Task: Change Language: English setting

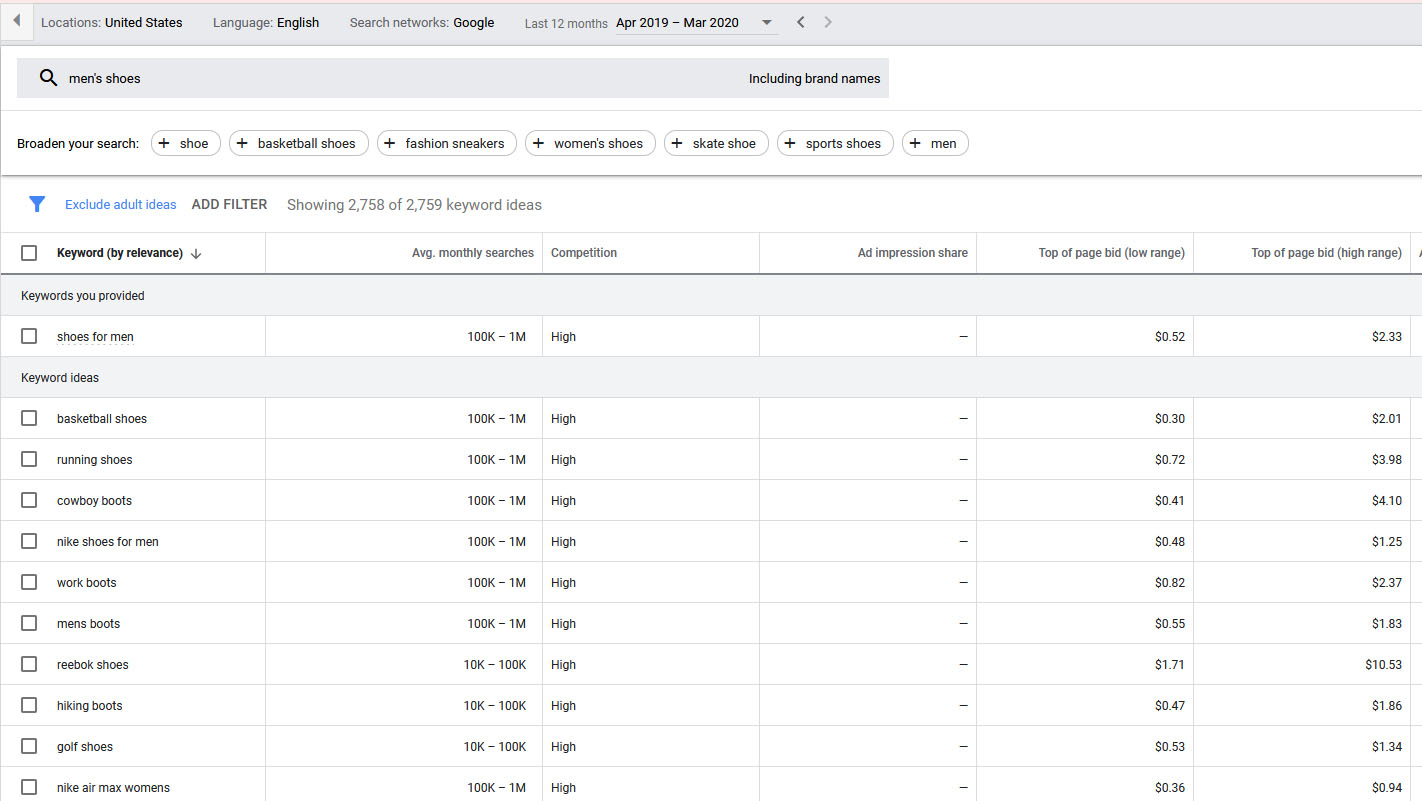Action: click(x=266, y=23)
